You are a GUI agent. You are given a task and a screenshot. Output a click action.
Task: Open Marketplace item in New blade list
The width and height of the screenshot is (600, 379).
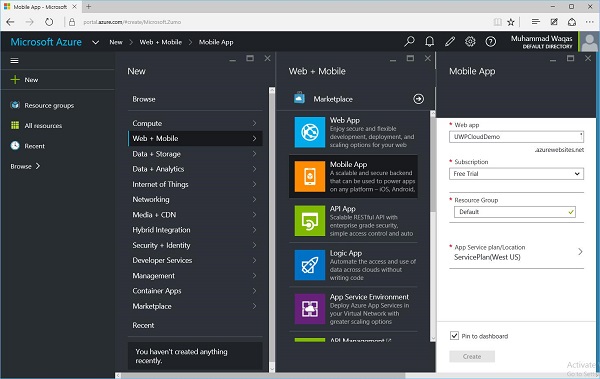point(195,306)
